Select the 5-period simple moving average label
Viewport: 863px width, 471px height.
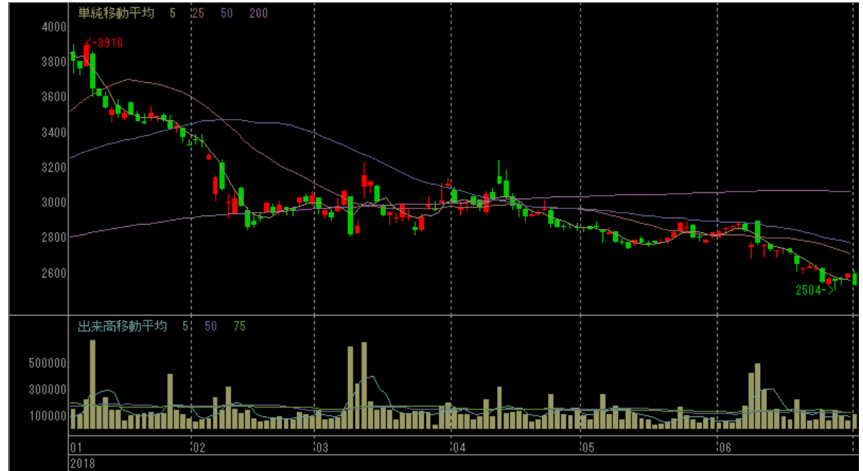[173, 14]
